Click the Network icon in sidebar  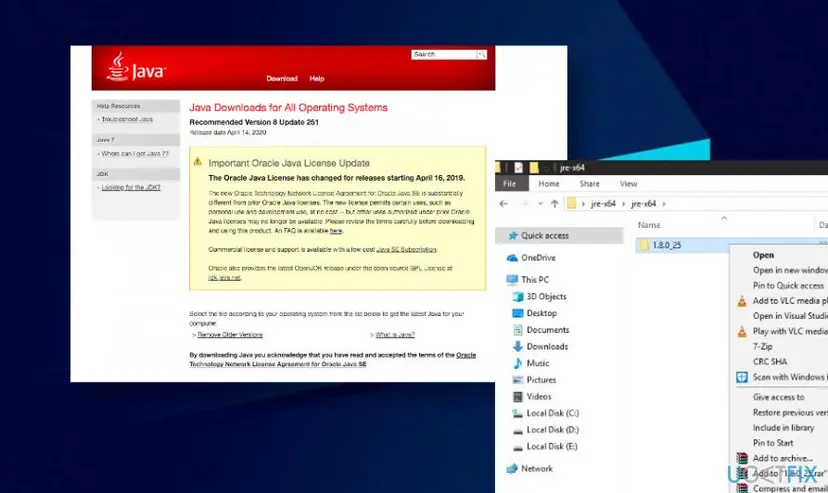pyautogui.click(x=512, y=469)
